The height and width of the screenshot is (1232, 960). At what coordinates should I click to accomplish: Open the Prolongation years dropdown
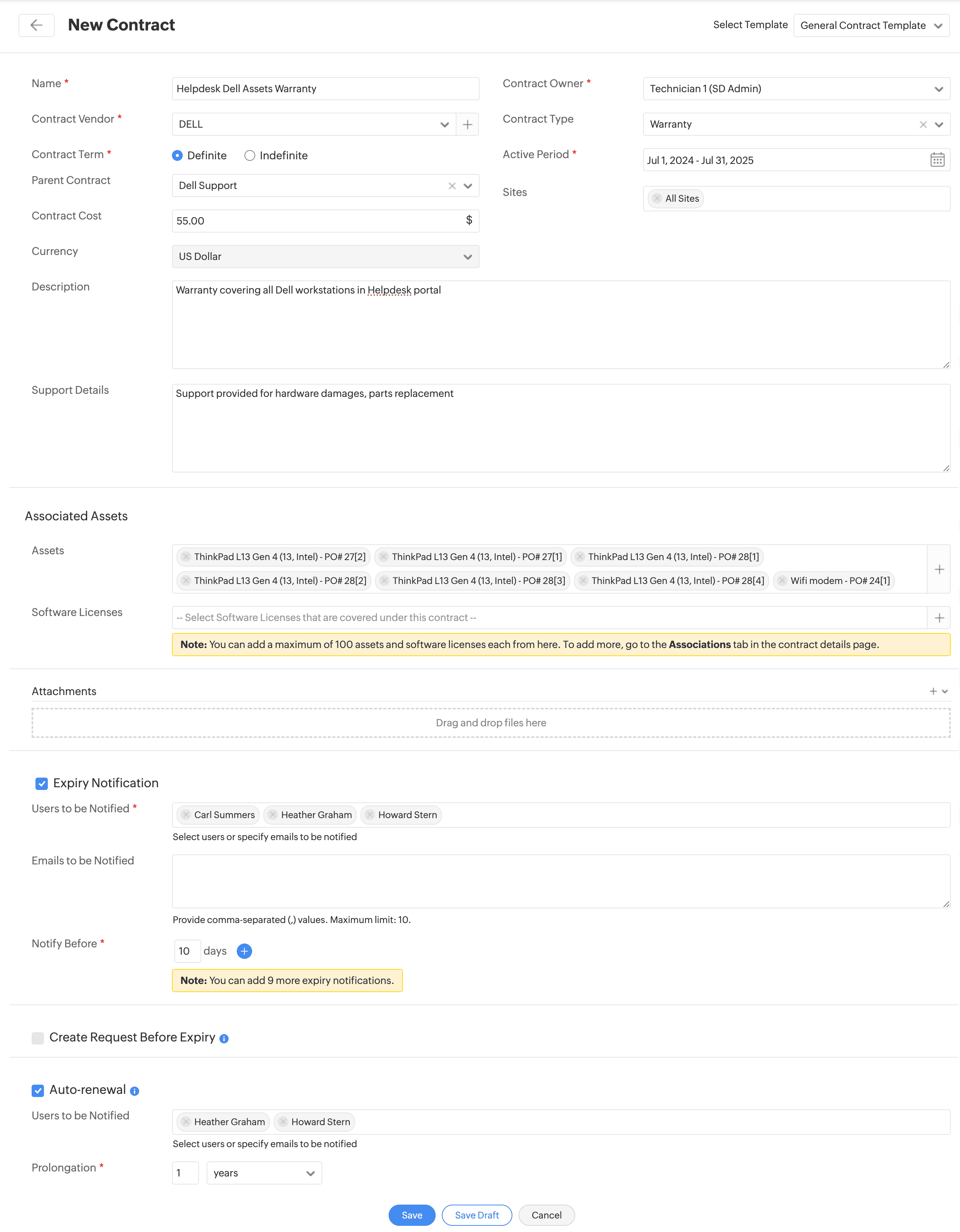point(264,1173)
